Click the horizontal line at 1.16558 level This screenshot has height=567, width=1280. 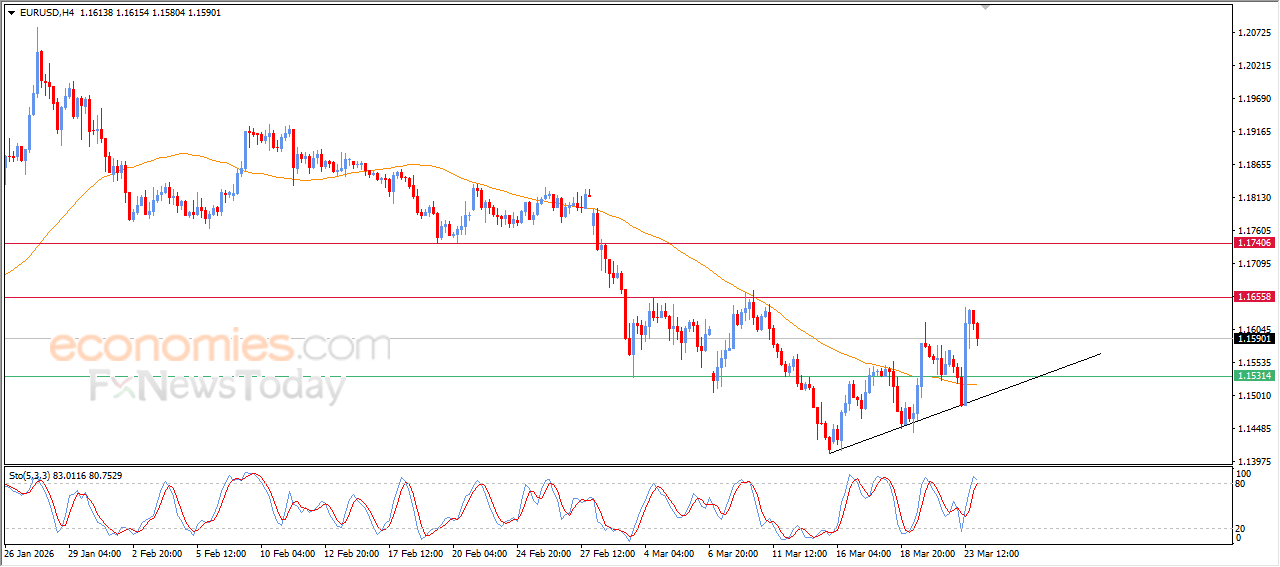(617, 297)
